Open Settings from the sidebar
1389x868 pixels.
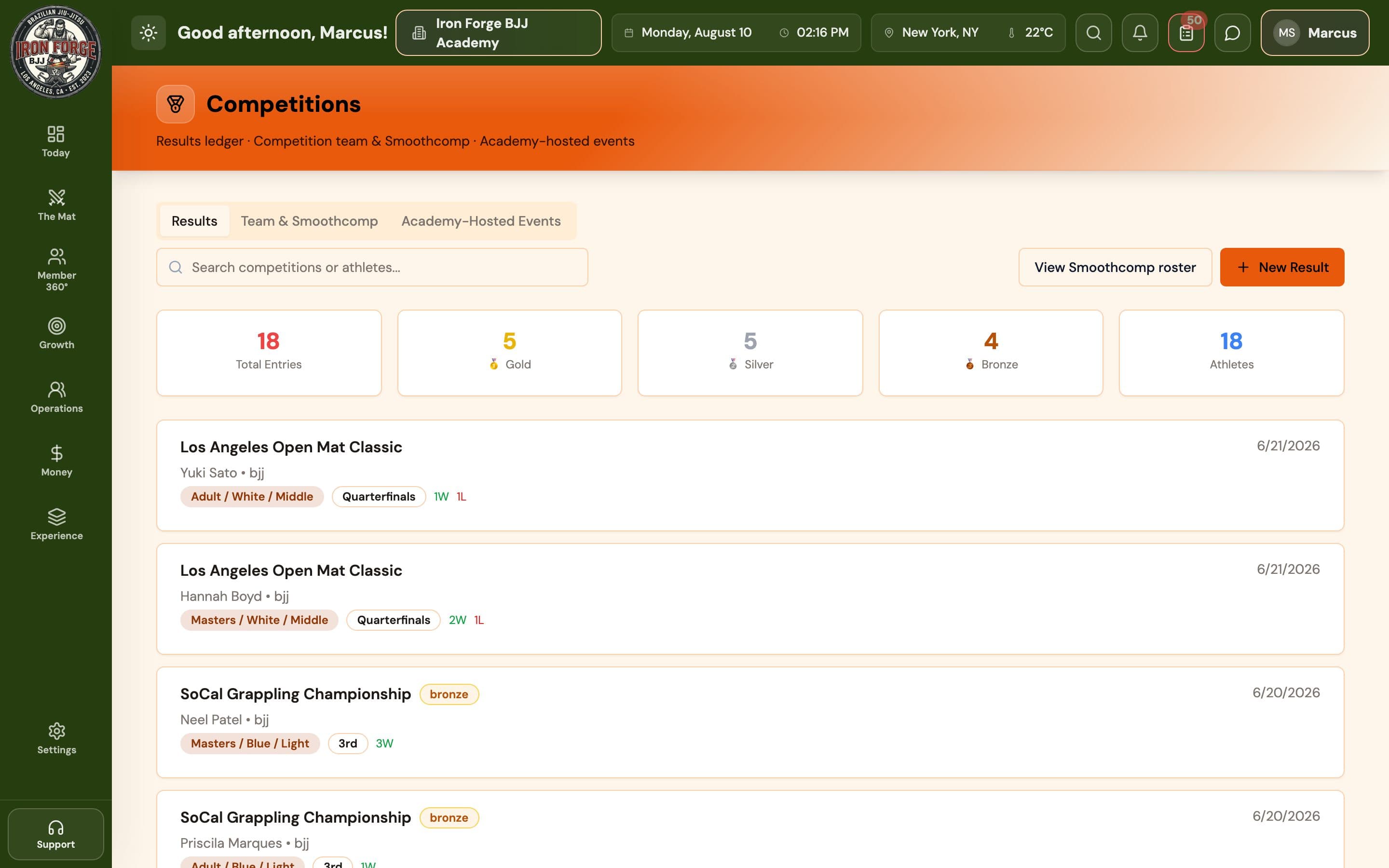tap(55, 738)
